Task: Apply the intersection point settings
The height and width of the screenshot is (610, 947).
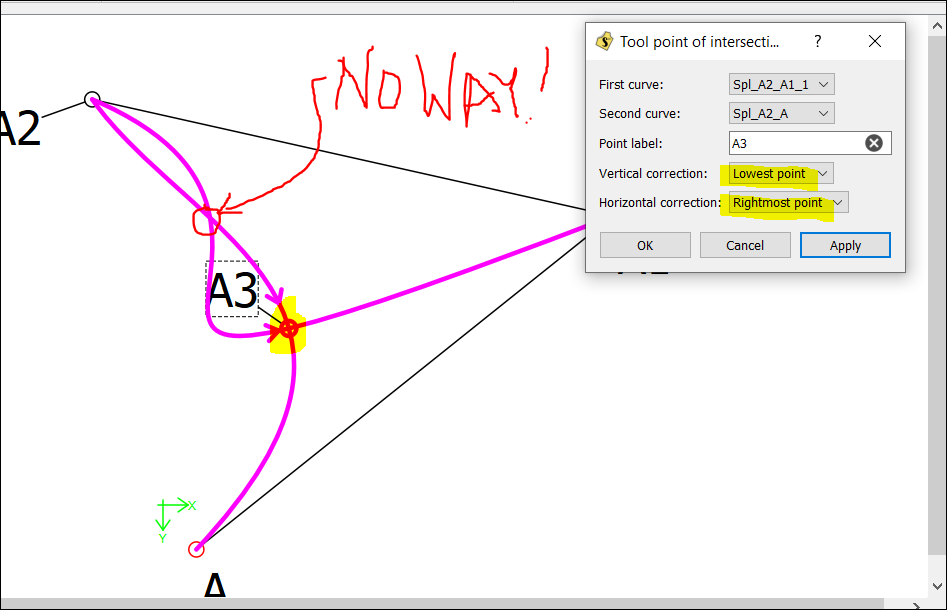Action: pos(845,245)
